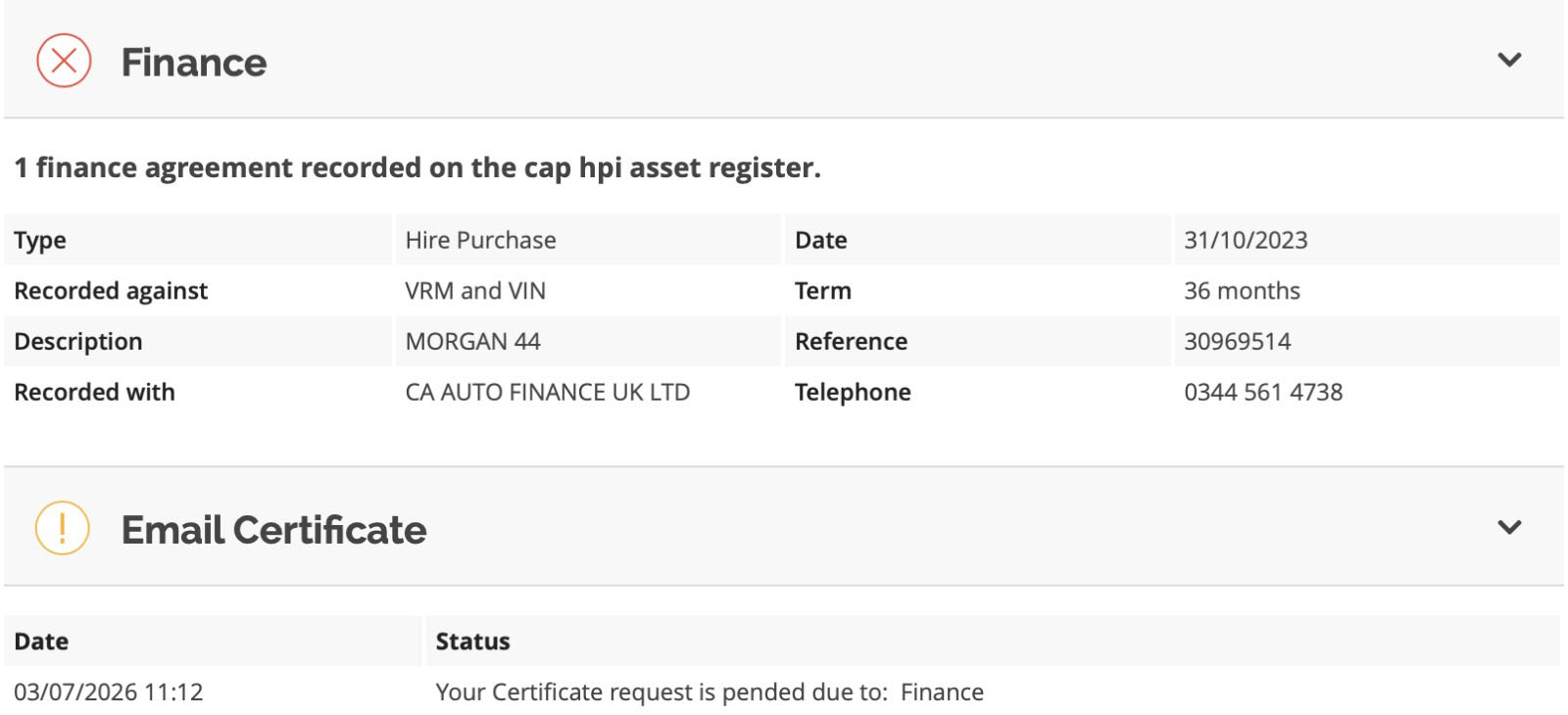Select the Hire Purchase type value
The height and width of the screenshot is (715, 1568).
[480, 240]
